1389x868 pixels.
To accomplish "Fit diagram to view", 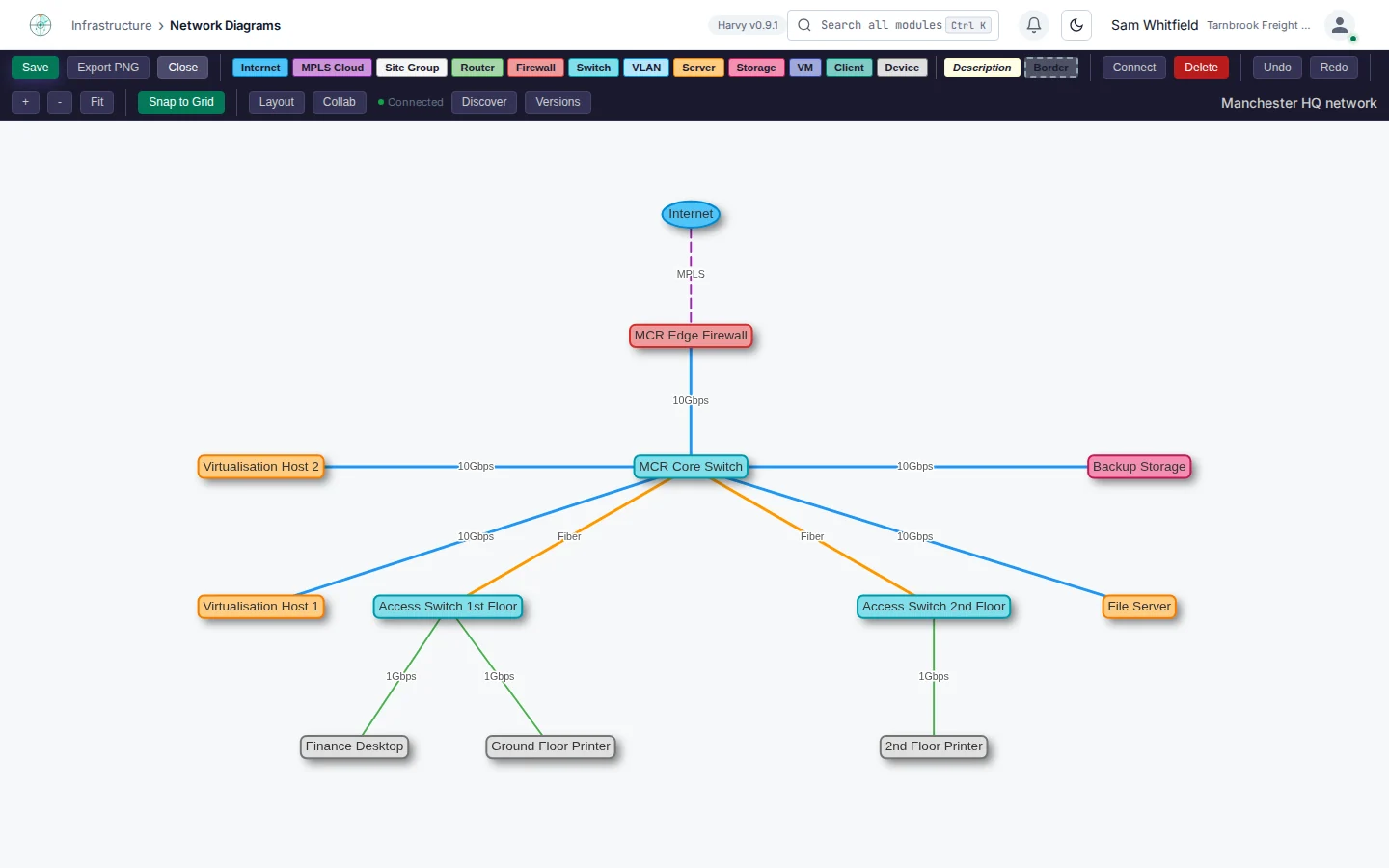I will [x=97, y=102].
